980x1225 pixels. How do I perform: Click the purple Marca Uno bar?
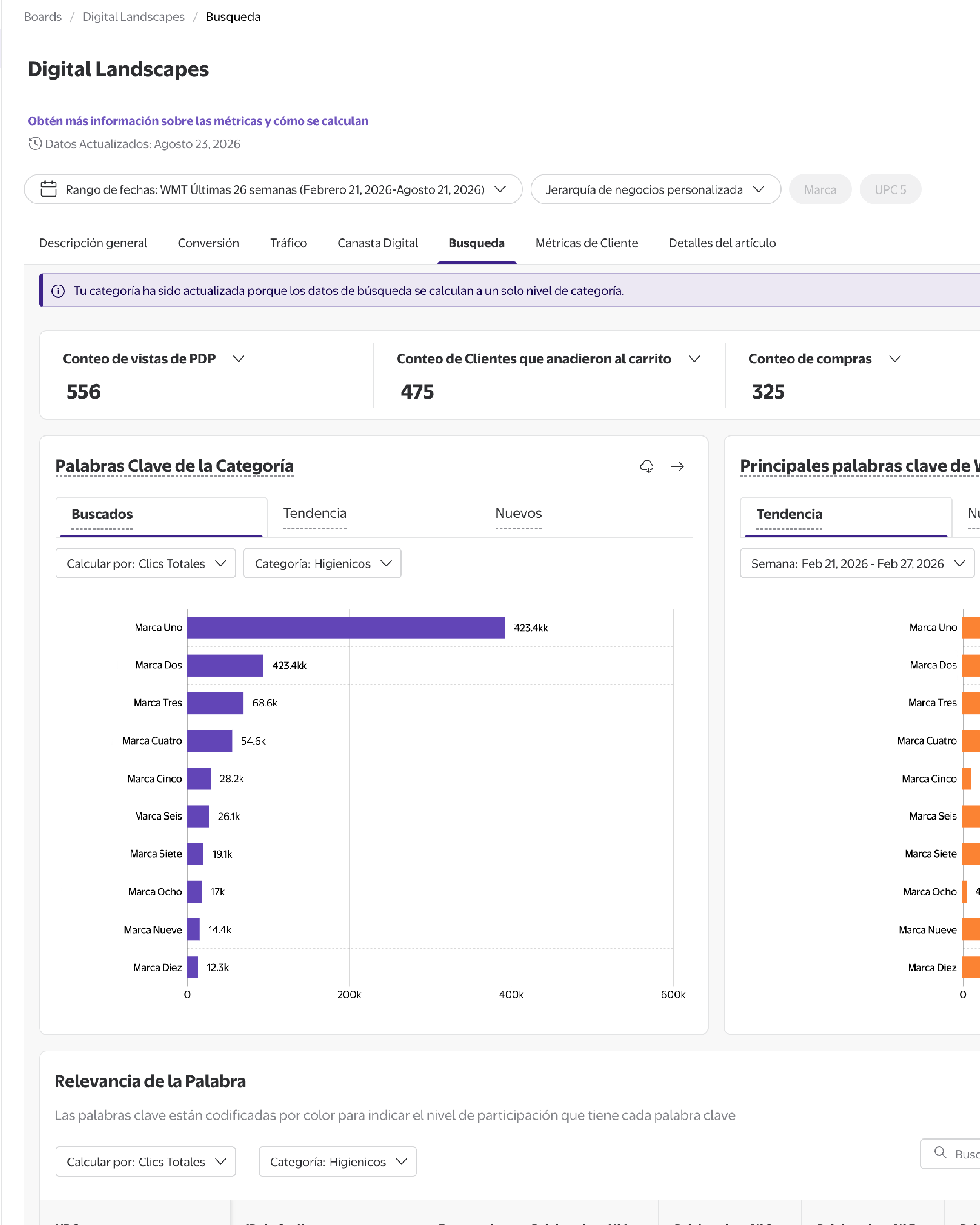pos(346,628)
